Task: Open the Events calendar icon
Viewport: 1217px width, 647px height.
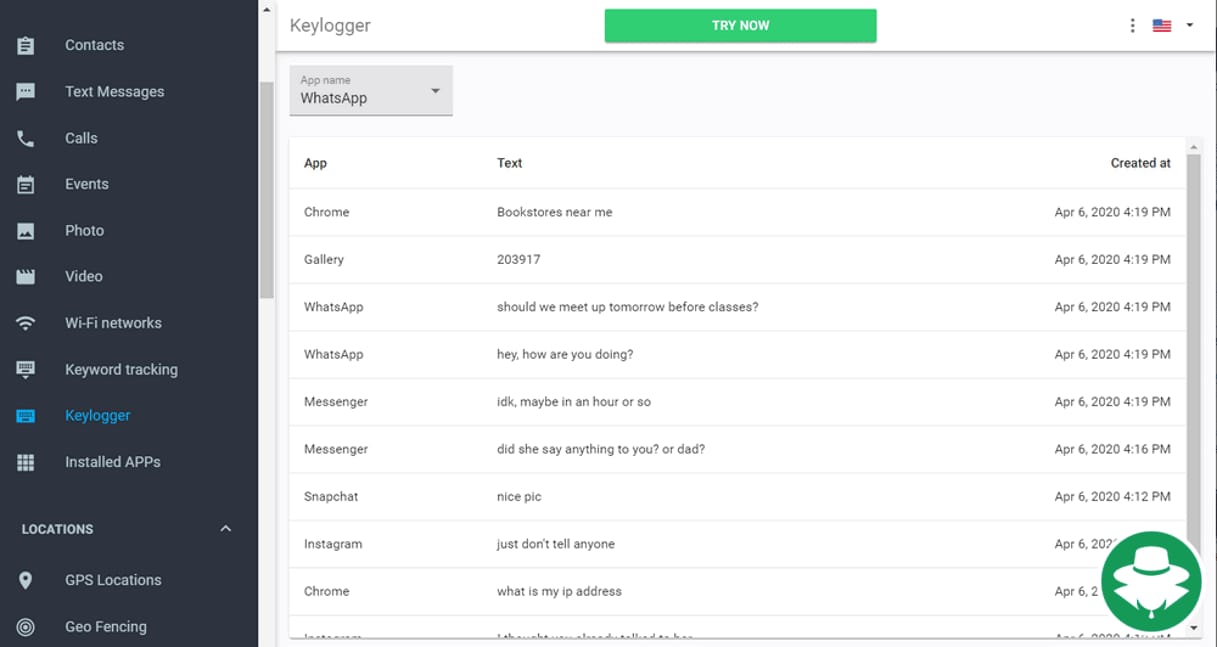Action: (x=26, y=183)
